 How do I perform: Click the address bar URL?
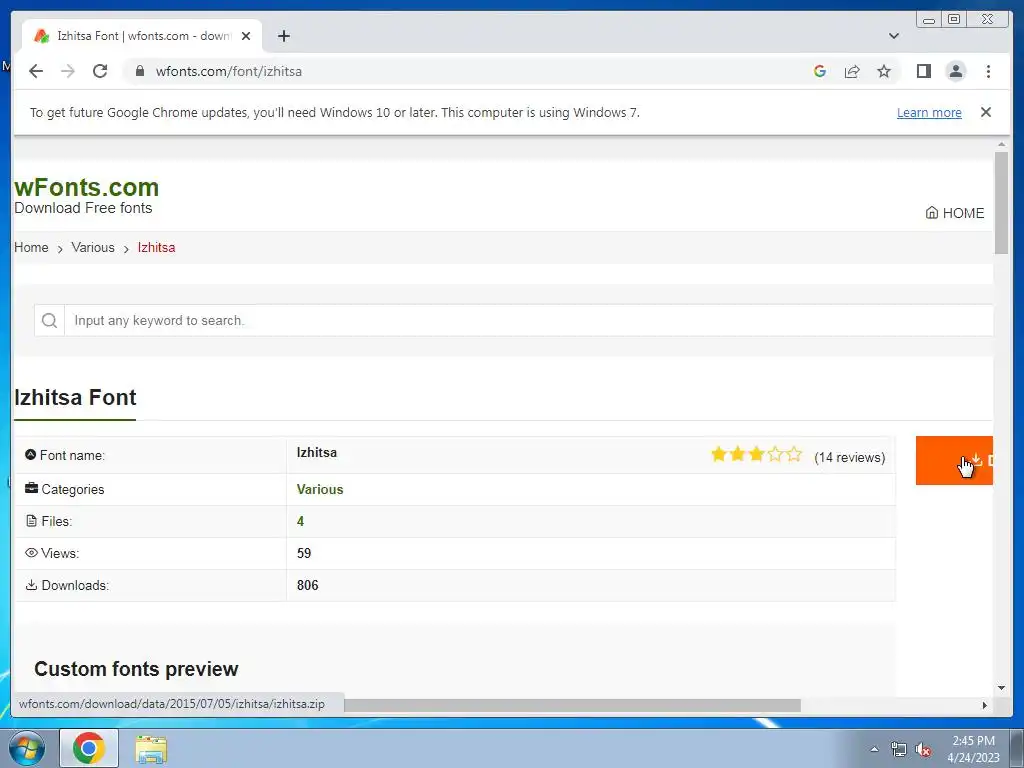(x=229, y=71)
